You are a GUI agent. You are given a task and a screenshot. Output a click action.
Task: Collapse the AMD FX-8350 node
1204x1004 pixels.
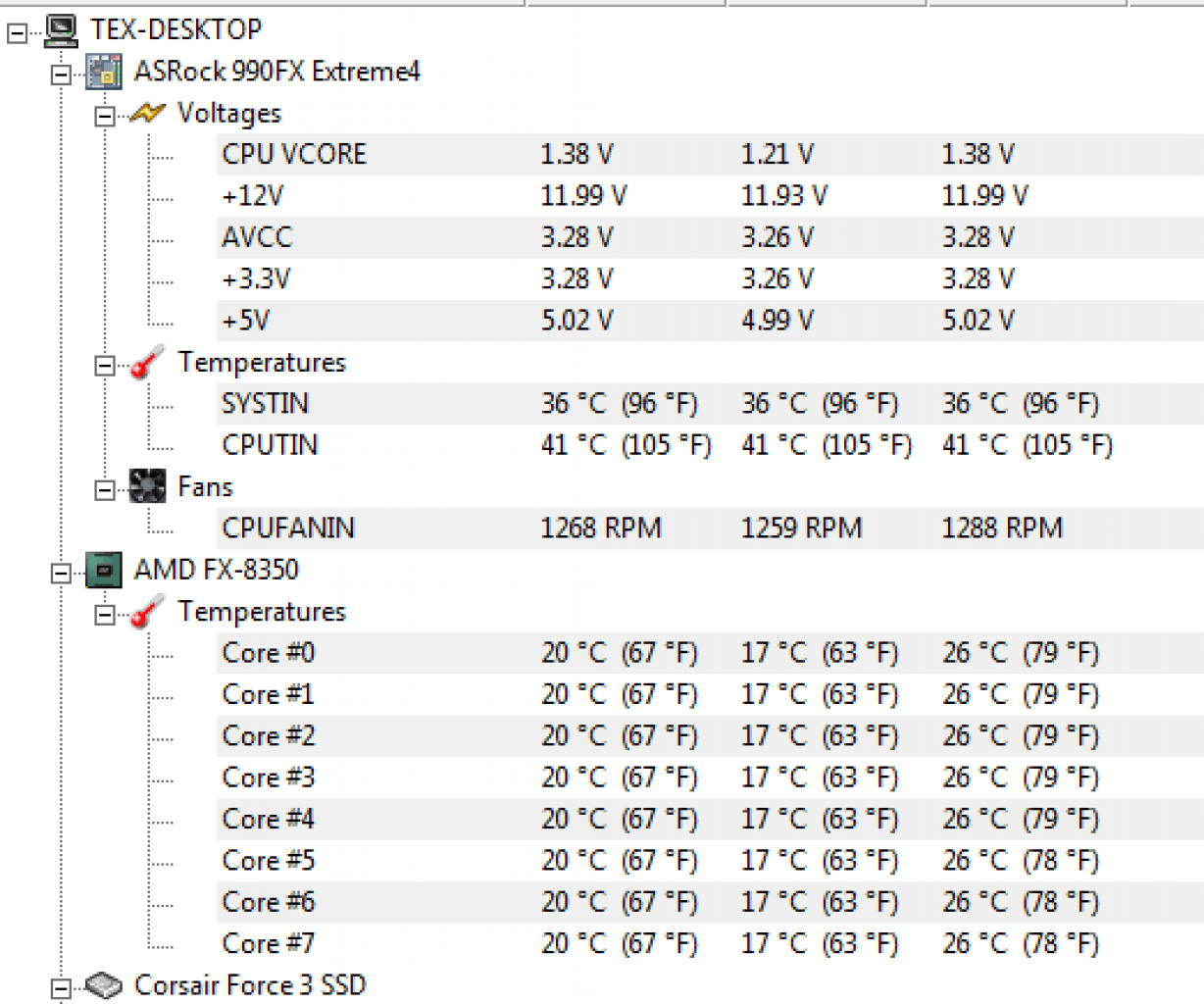click(x=61, y=573)
